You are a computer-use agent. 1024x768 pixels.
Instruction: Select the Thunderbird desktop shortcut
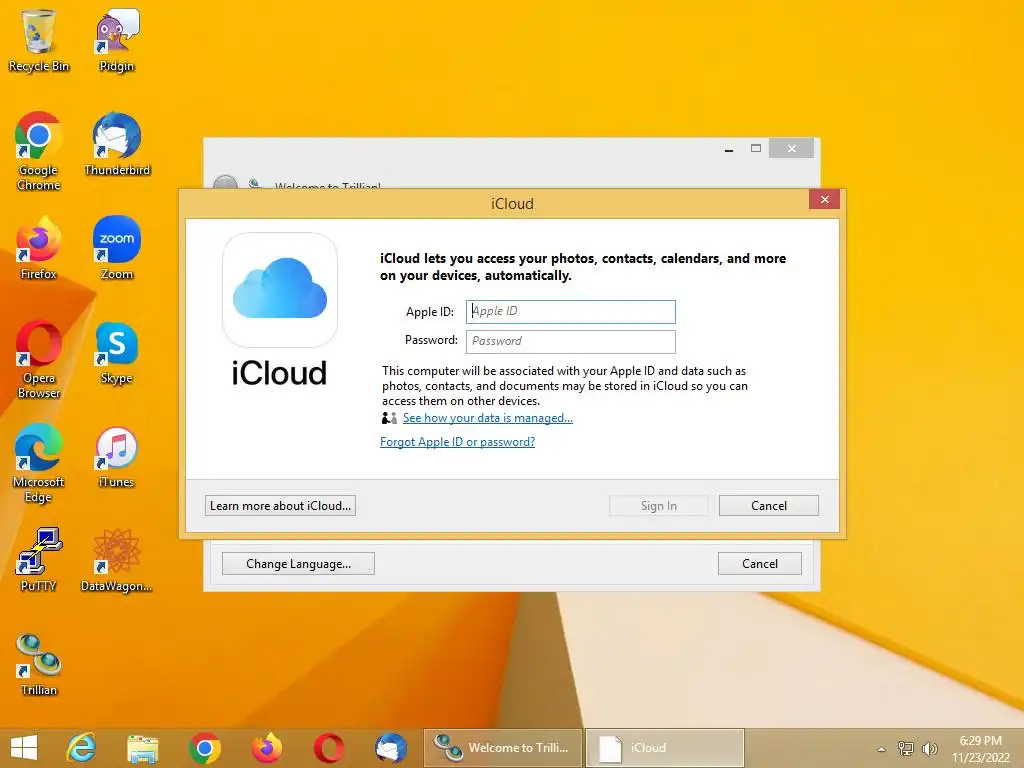(117, 144)
